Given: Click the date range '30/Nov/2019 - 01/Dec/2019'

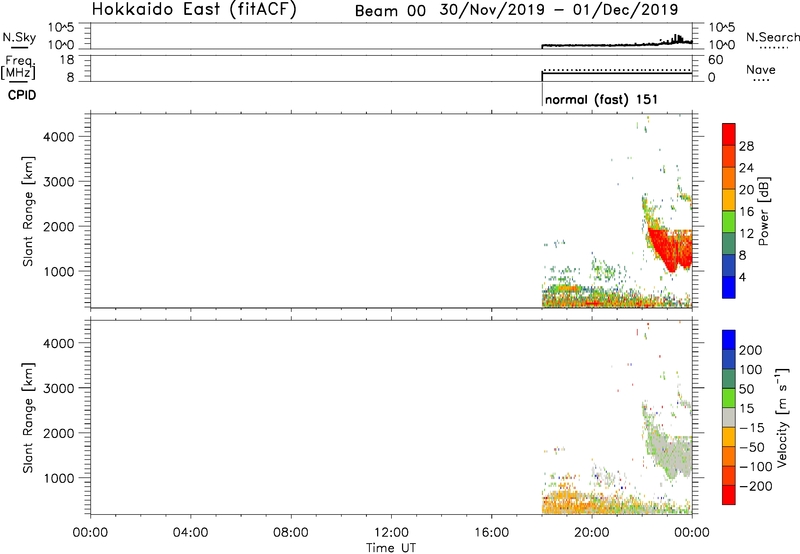Looking at the screenshot, I should click(559, 10).
